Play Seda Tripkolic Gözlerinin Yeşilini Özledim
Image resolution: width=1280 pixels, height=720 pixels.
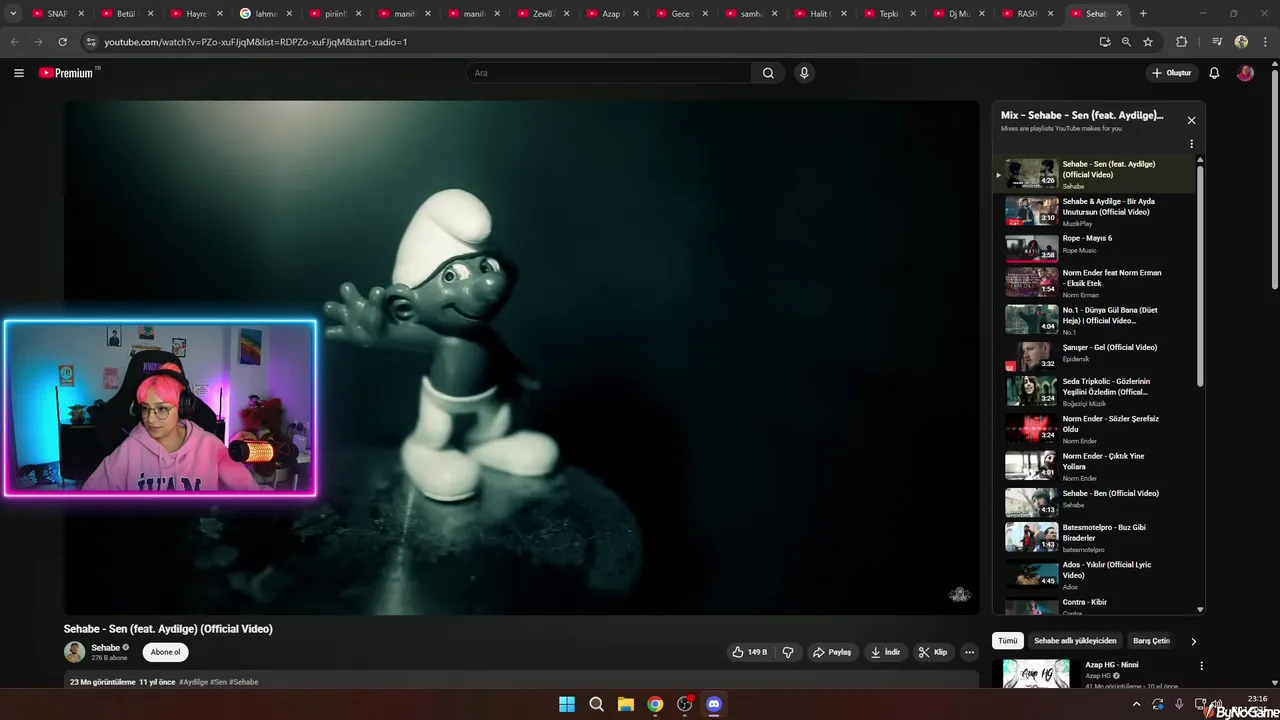(1095, 391)
